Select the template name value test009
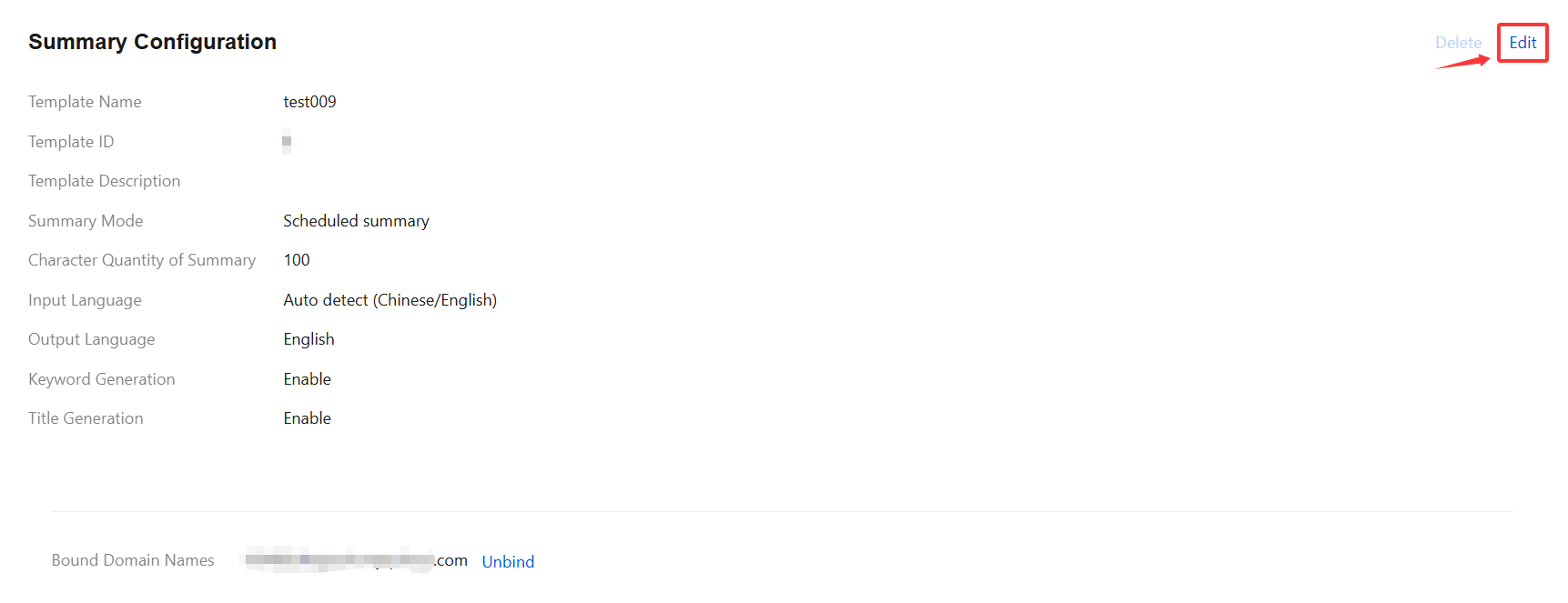 [x=309, y=102]
